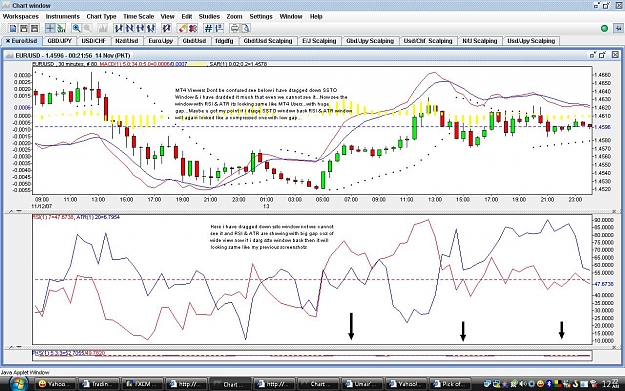The height and width of the screenshot is (391, 625).
Task: Click the second workspace layout toolbar icon
Action: [x=24, y=28]
